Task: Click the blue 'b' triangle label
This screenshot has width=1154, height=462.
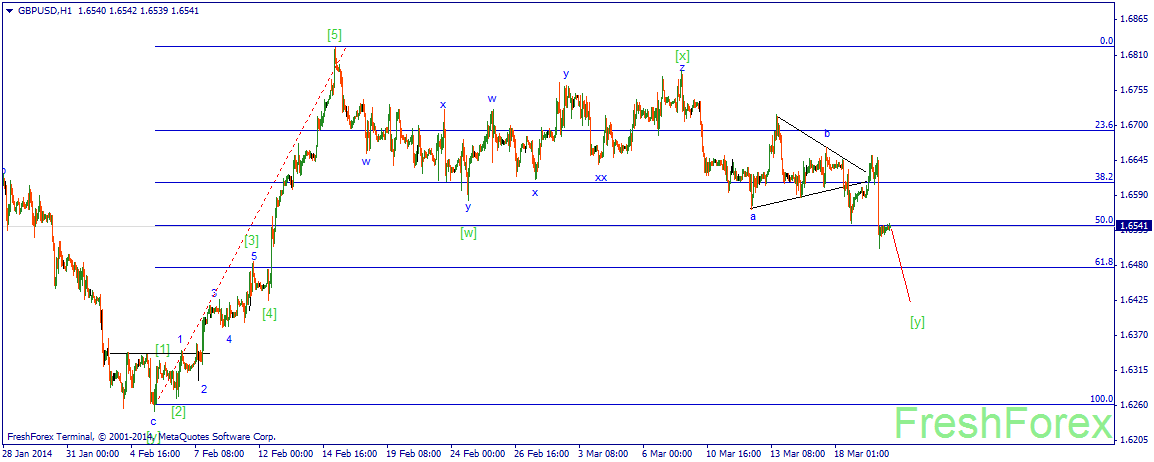Action: (827, 133)
